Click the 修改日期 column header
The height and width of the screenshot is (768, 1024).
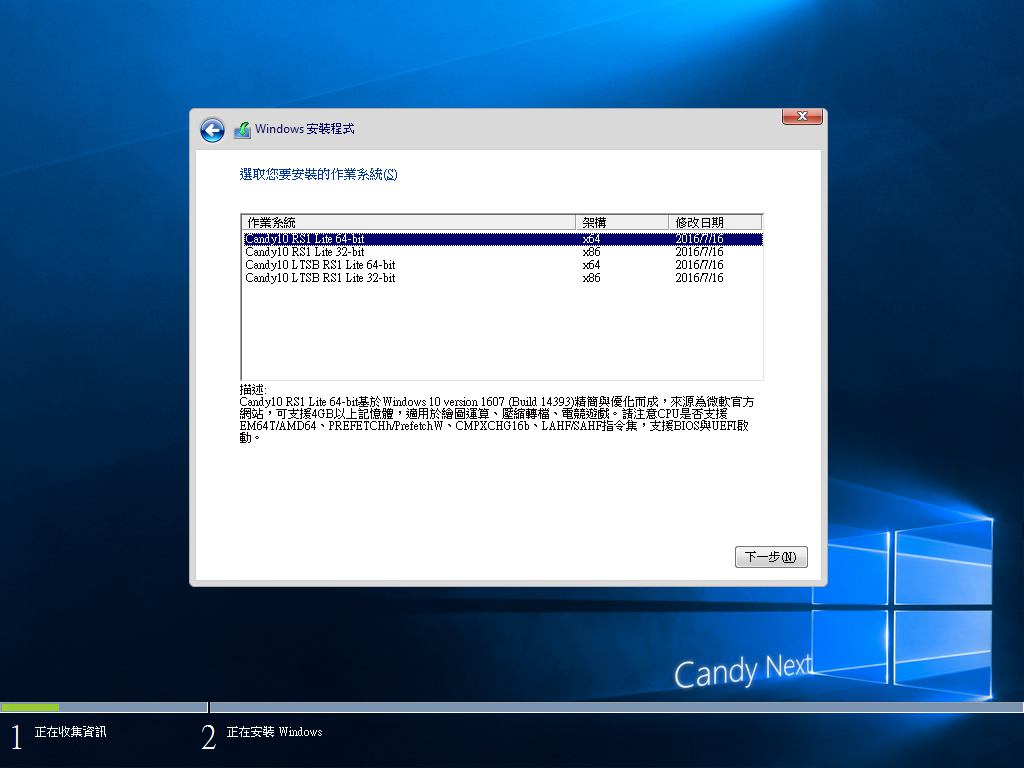(715, 223)
